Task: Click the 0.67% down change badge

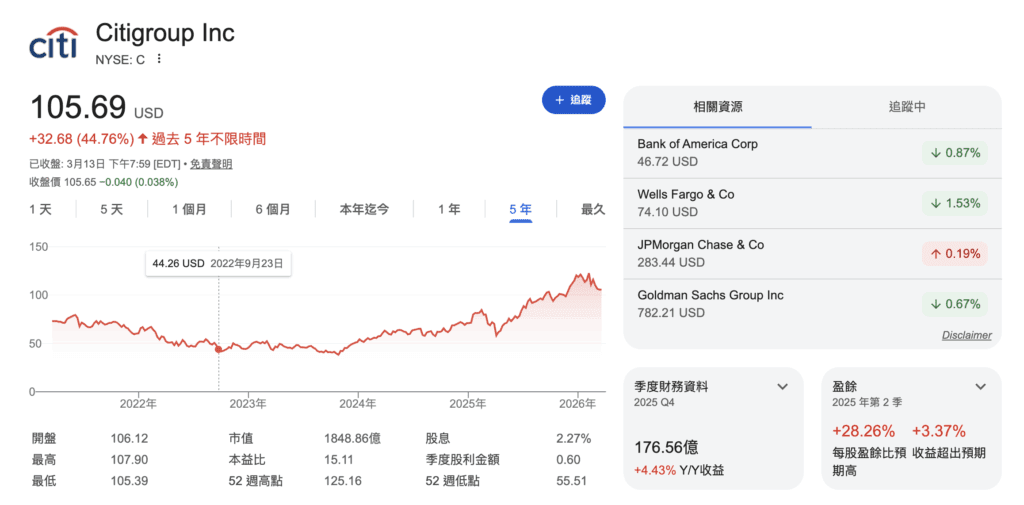Action: click(x=955, y=304)
